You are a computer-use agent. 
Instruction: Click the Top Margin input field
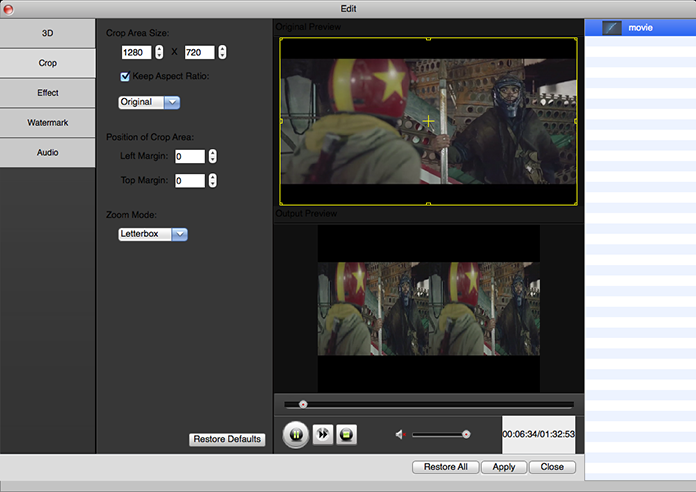pyautogui.click(x=190, y=181)
